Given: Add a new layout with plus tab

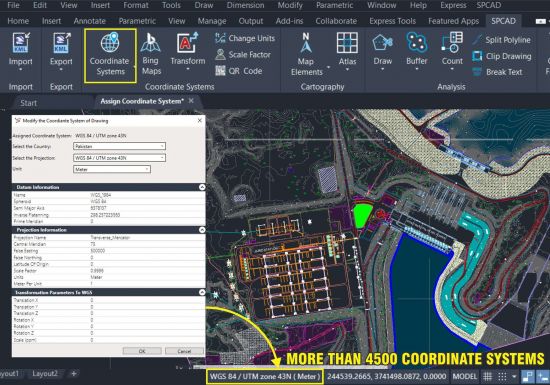Looking at the screenshot, I should click(74, 373).
